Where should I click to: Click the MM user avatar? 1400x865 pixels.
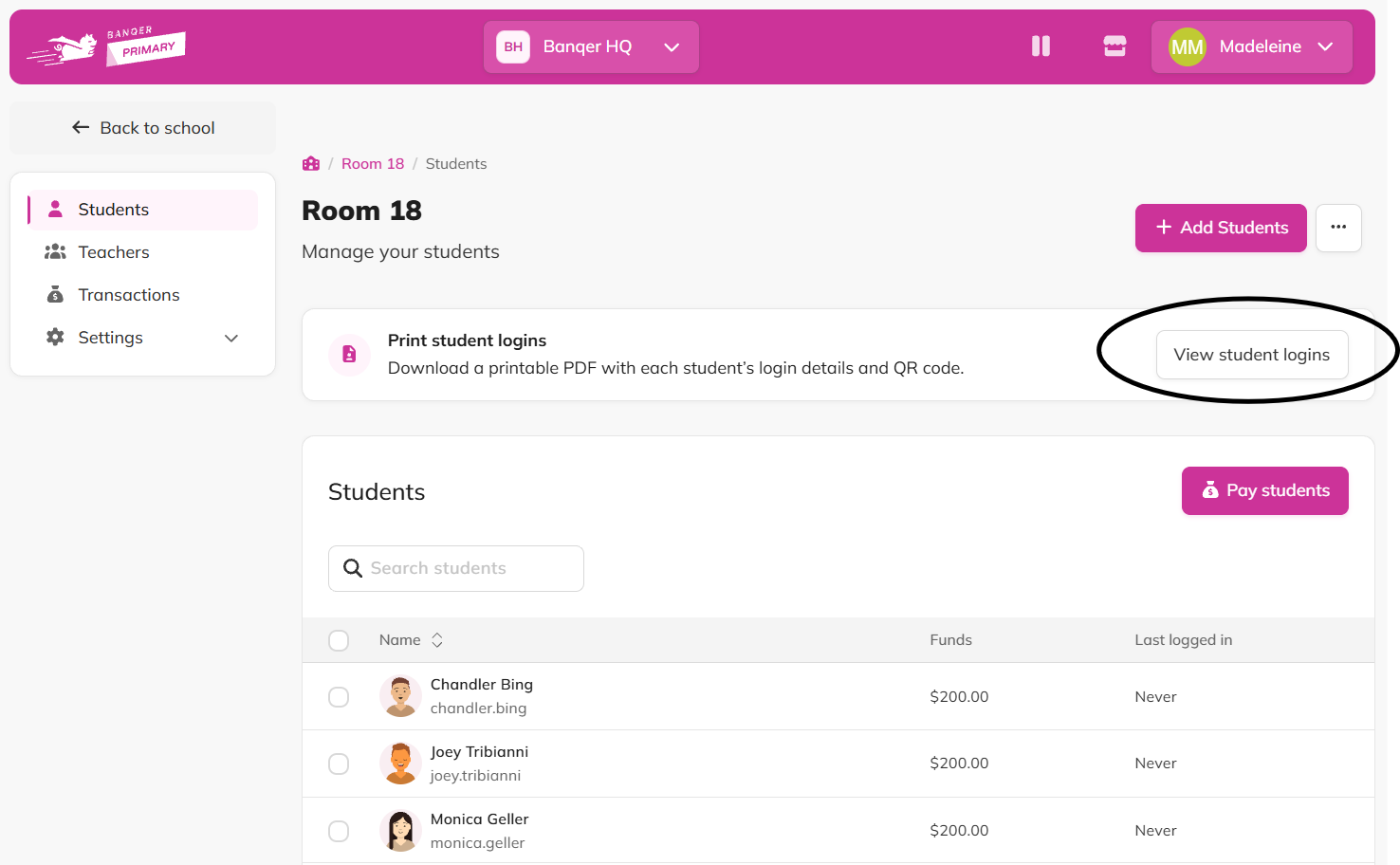point(1187,46)
